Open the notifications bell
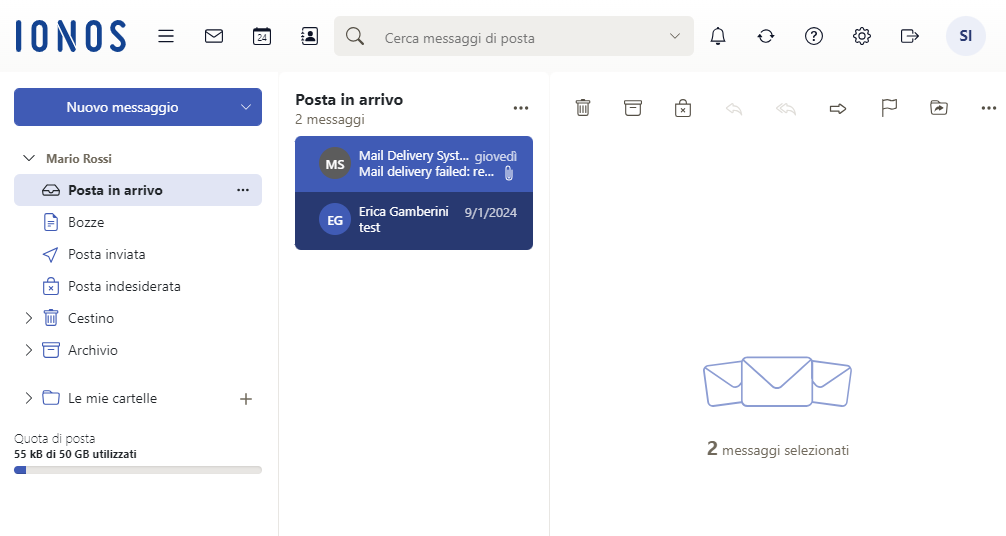Screen dimensions: 1006x536 pos(718,36)
